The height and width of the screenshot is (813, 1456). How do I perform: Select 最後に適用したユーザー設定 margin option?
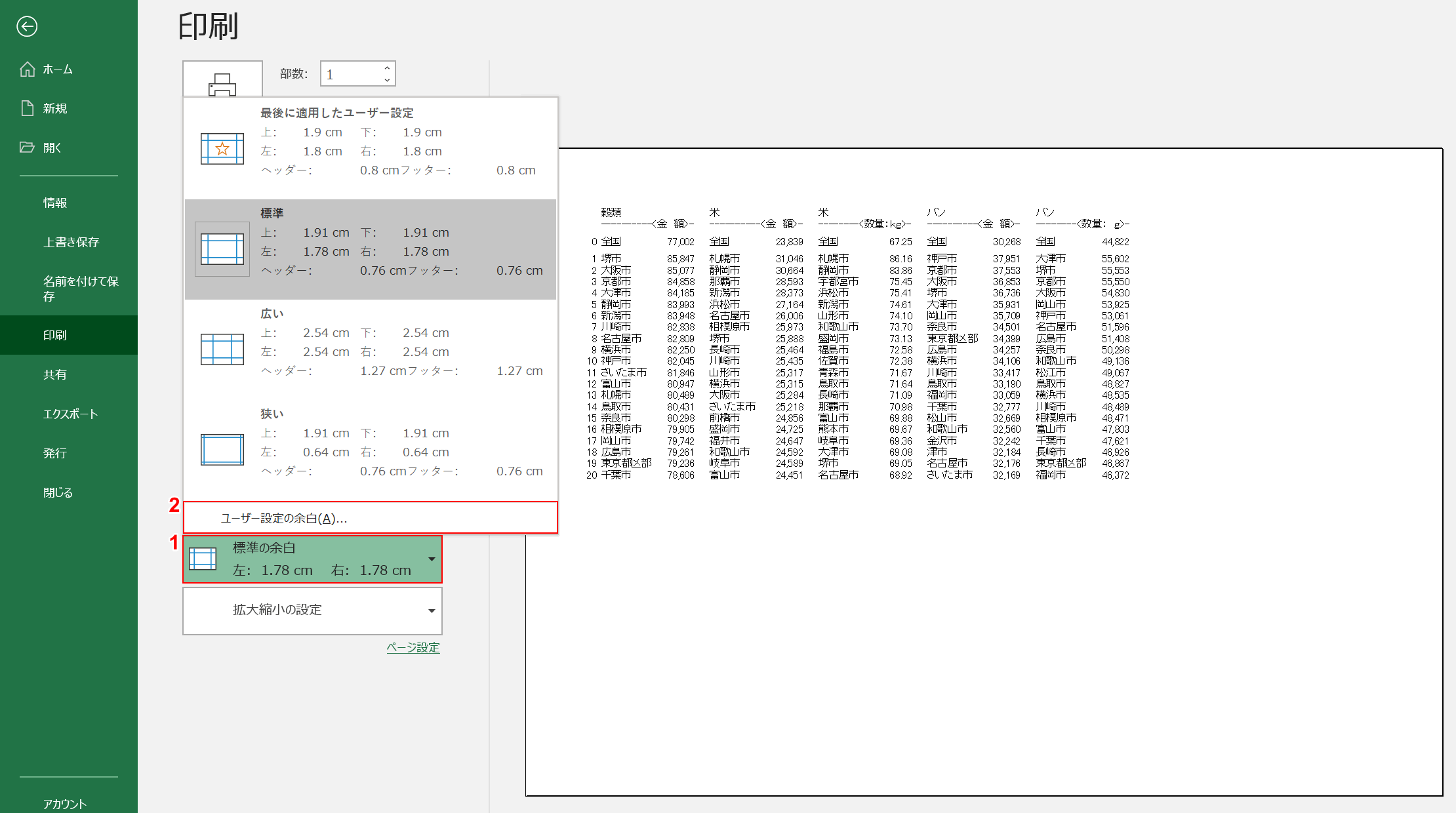click(x=371, y=149)
